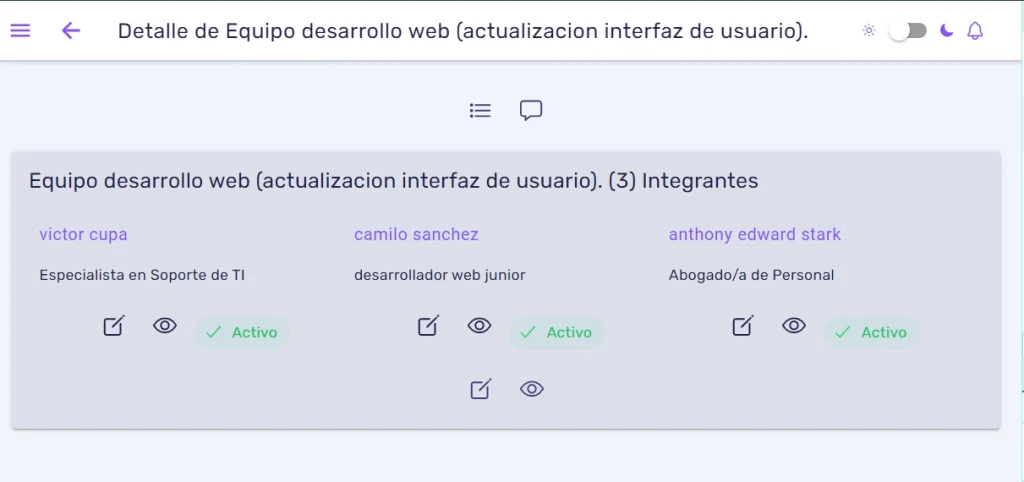Click camilo sanchez's Activo status chip
Image resolution: width=1024 pixels, height=482 pixels.
coord(556,332)
